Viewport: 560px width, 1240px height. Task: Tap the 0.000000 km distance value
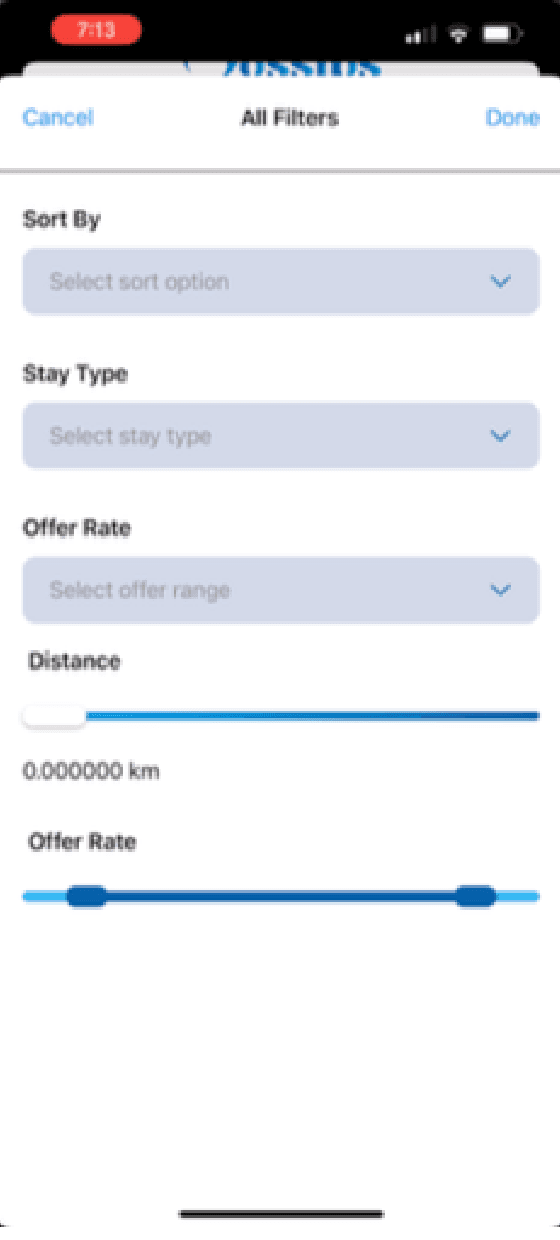pos(91,771)
